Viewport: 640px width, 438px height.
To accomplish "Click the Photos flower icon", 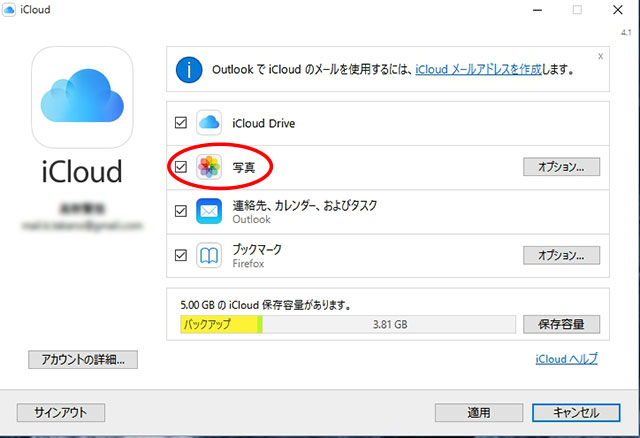I will 209,167.
